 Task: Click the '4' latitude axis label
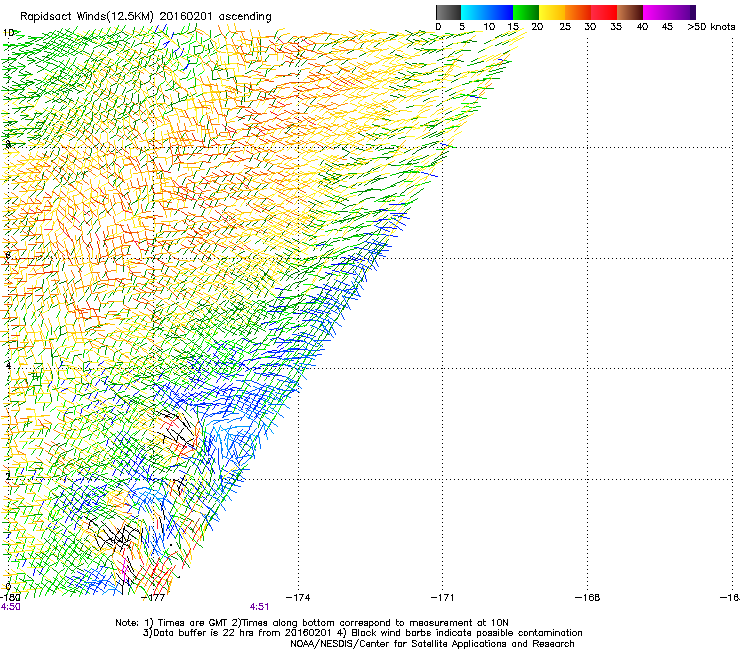[x=8, y=365]
